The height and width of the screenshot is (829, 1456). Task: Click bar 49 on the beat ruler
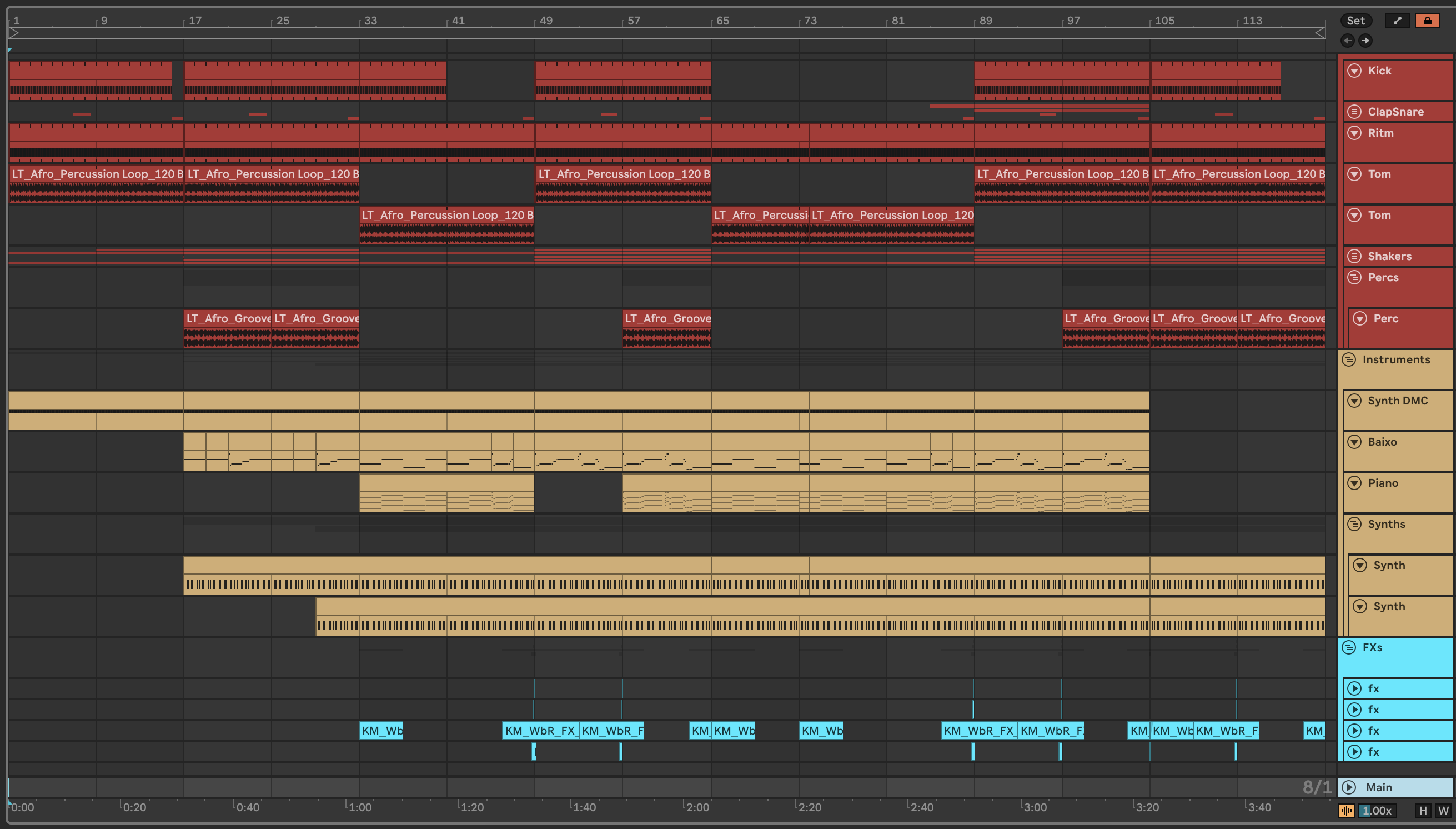tap(545, 21)
